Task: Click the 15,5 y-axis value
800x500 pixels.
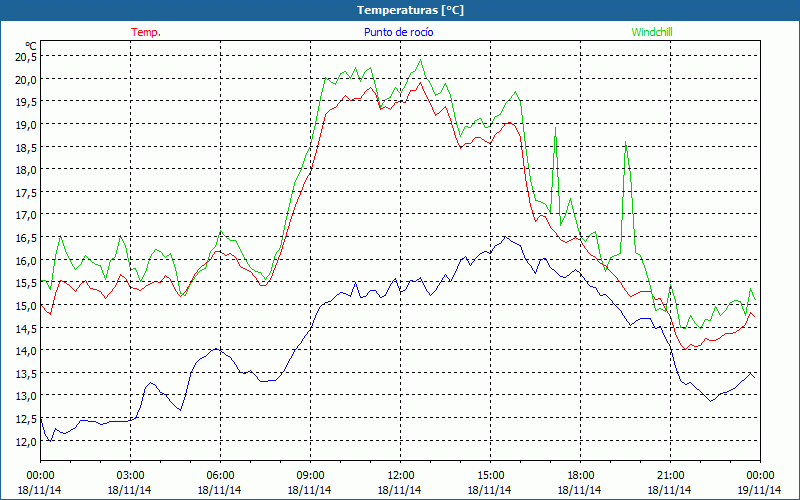Action: (26, 283)
